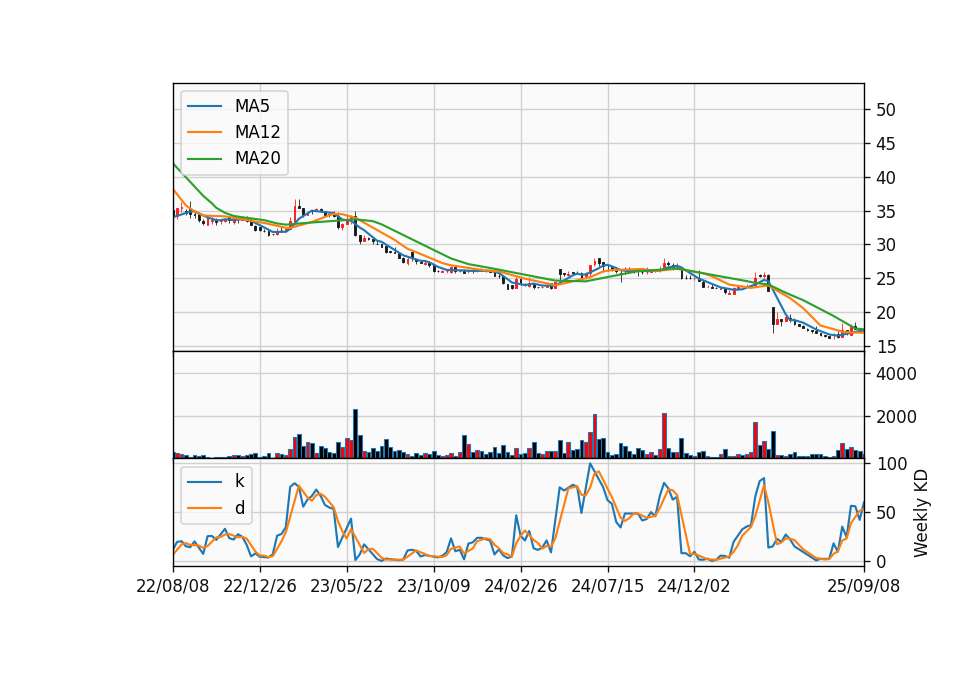Click the price axis value 40
960x690 pixels.
[x=885, y=178]
